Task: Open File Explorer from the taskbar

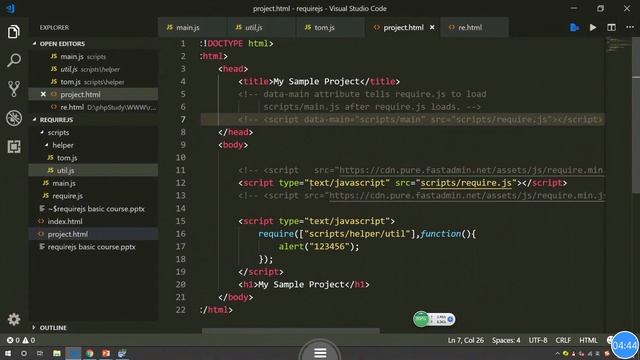Action: click(x=57, y=353)
